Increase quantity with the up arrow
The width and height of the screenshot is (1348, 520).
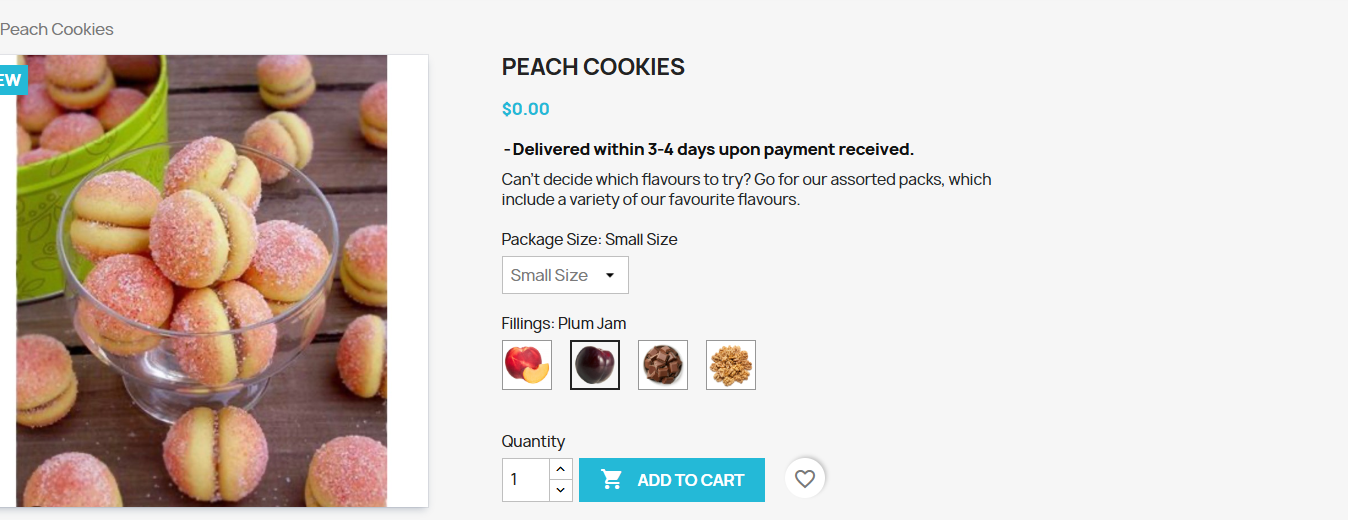[x=561, y=469]
